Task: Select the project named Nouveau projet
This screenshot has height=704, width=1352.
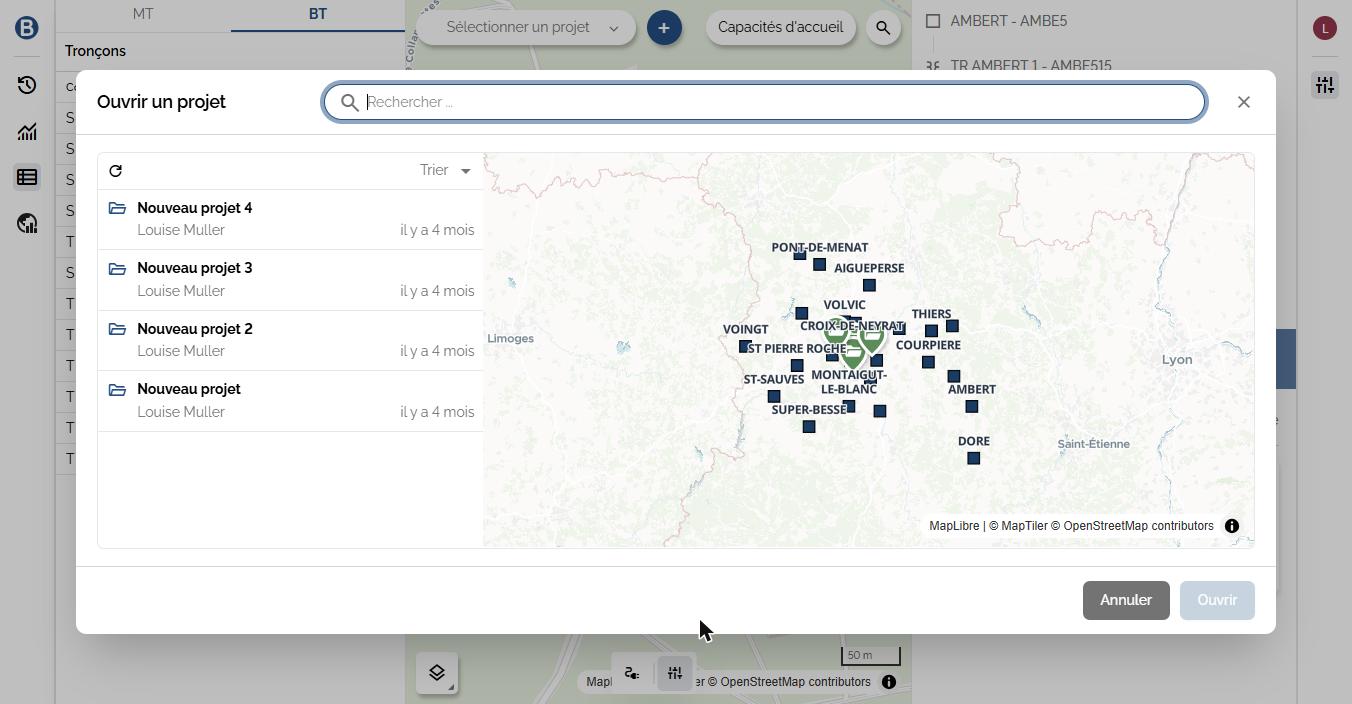Action: pyautogui.click(x=290, y=400)
